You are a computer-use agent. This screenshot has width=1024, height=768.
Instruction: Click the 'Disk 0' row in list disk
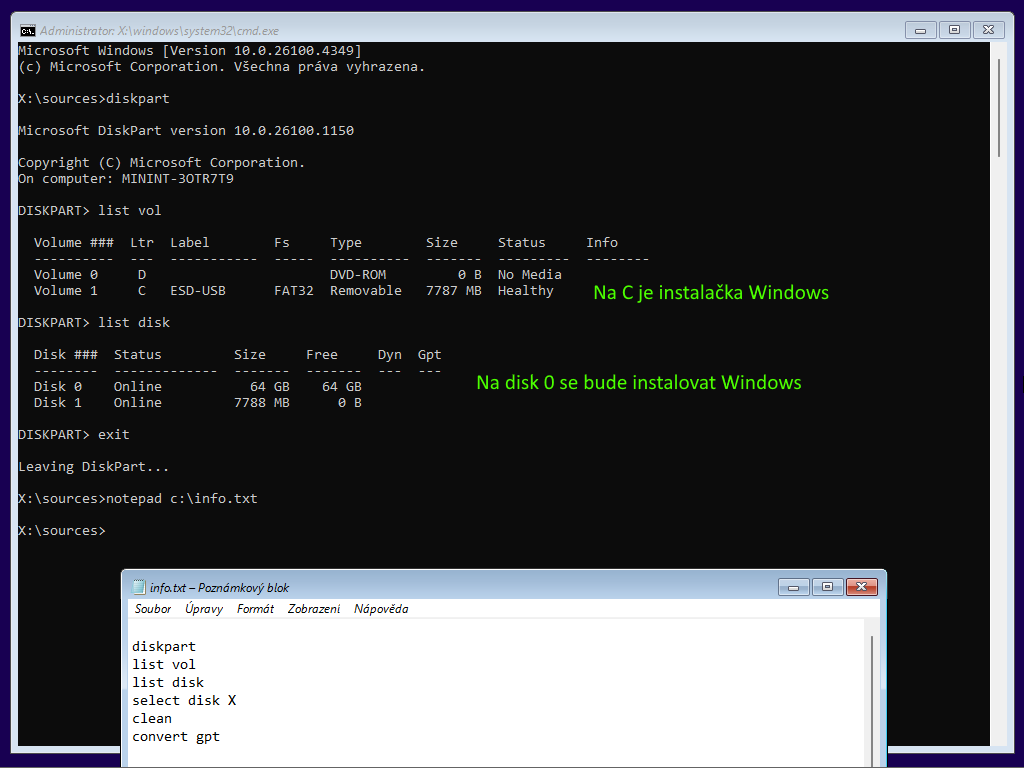coord(198,387)
